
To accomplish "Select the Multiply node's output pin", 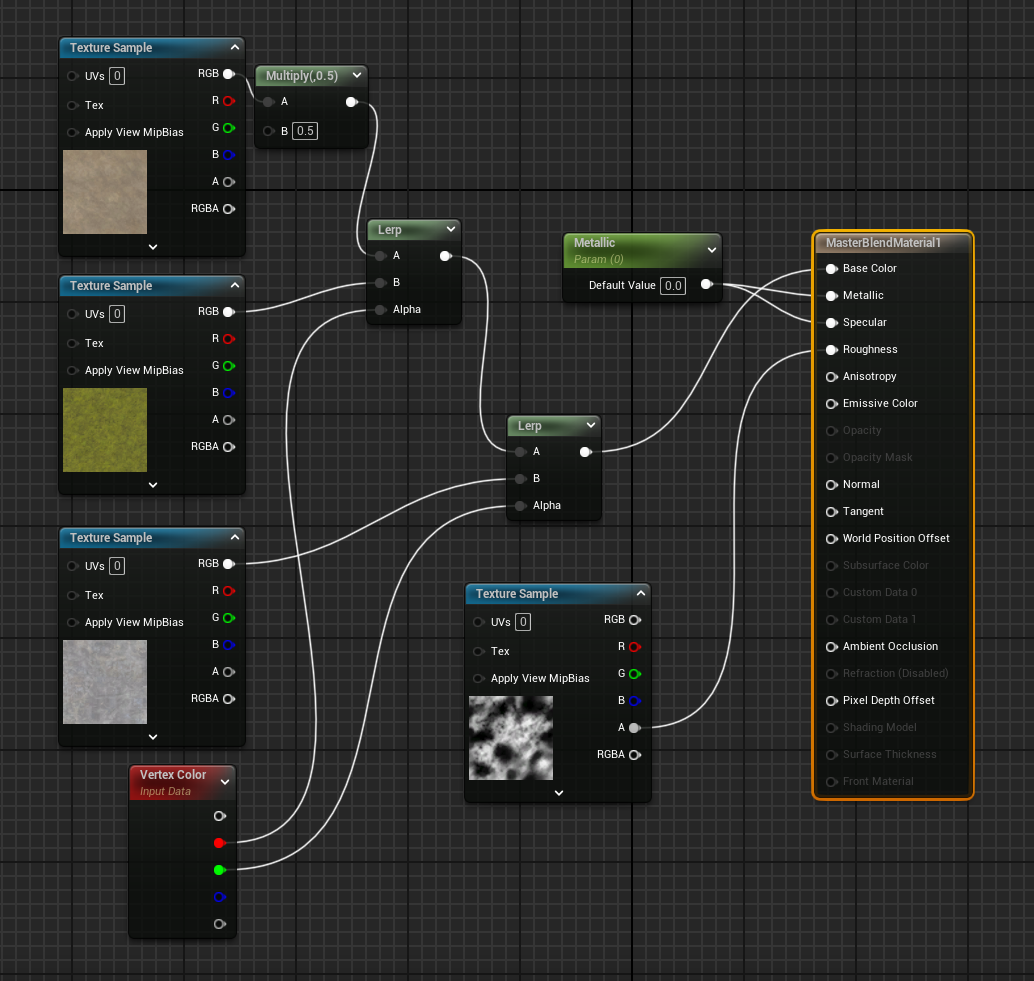I will coord(351,102).
